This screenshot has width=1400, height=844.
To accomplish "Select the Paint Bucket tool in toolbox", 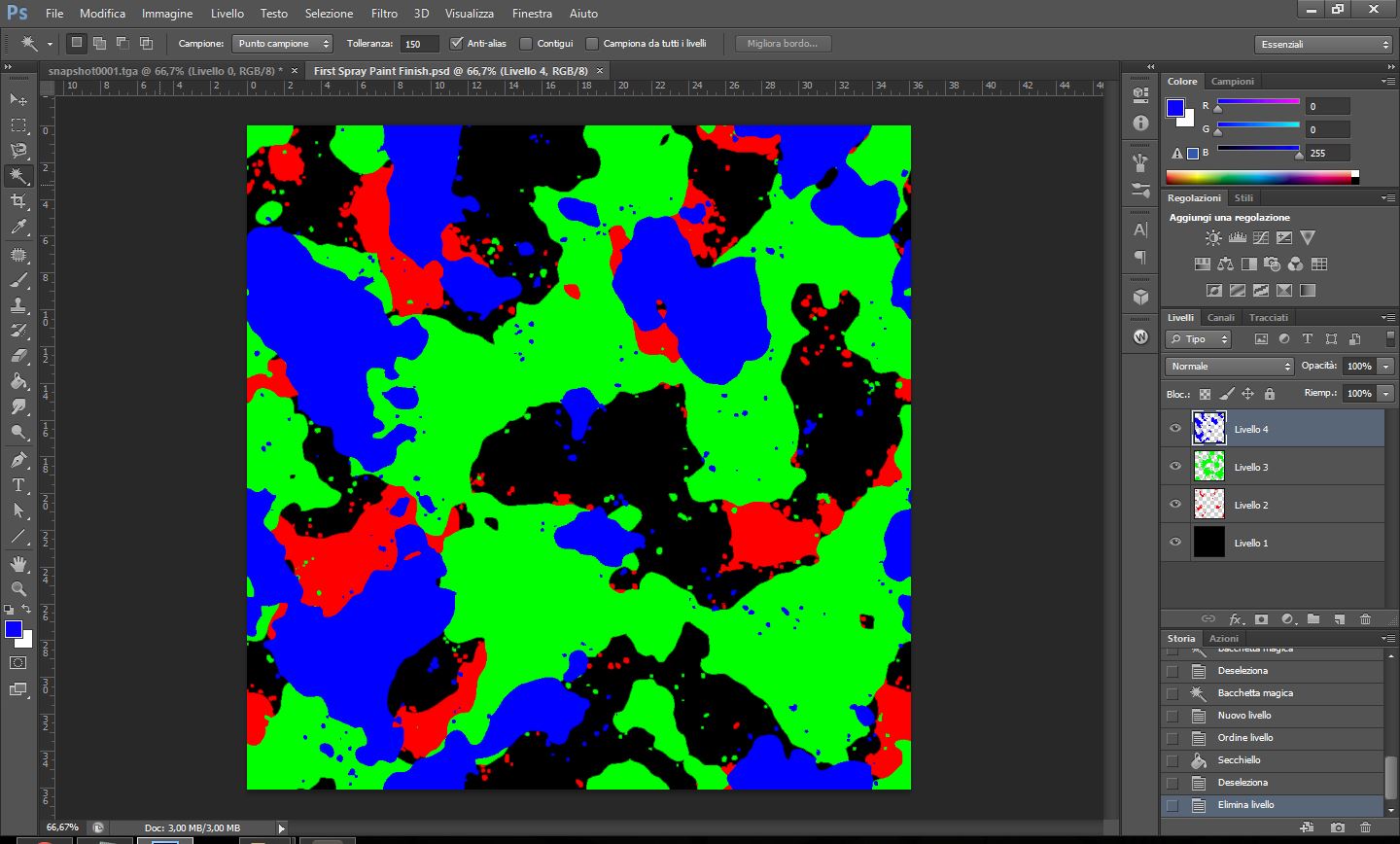I will (x=18, y=381).
